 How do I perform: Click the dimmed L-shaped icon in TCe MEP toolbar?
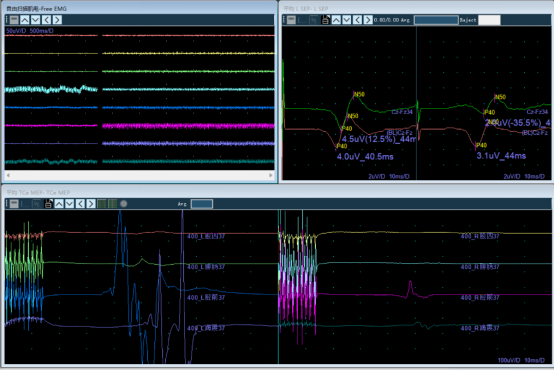pos(25,204)
